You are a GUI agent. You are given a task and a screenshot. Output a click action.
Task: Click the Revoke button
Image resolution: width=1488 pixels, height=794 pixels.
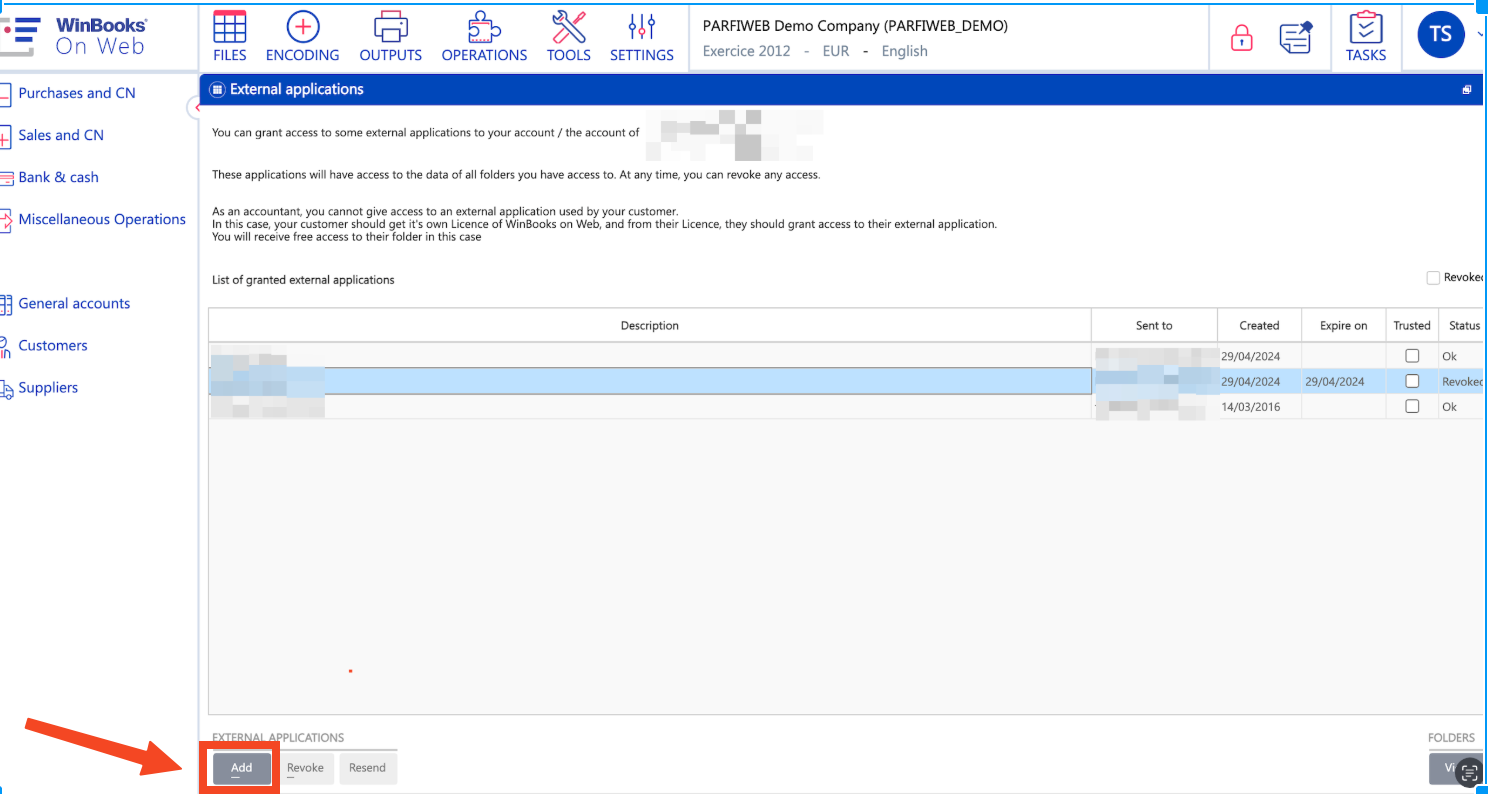pyautogui.click(x=305, y=768)
